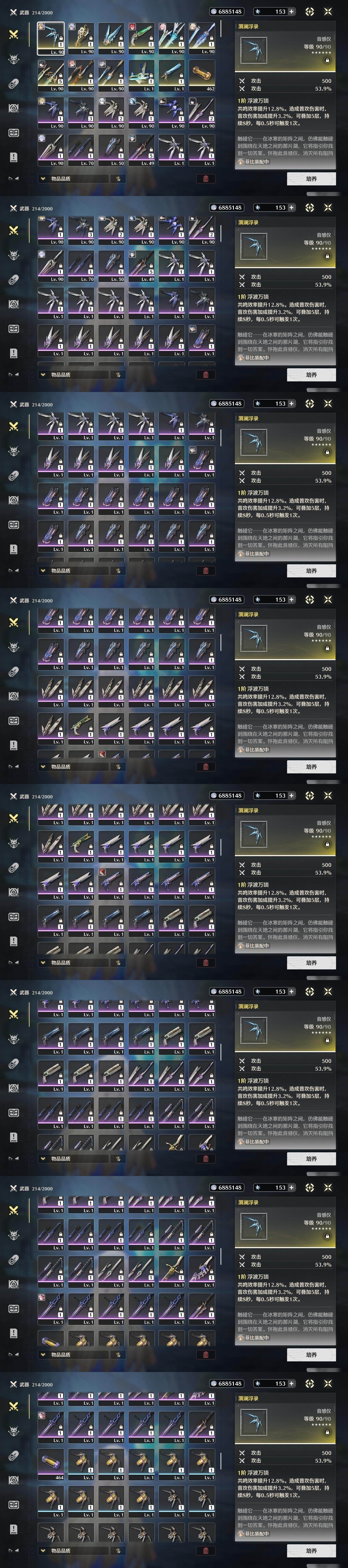
Task: Select the golden tube item counted 462
Action: point(202,75)
